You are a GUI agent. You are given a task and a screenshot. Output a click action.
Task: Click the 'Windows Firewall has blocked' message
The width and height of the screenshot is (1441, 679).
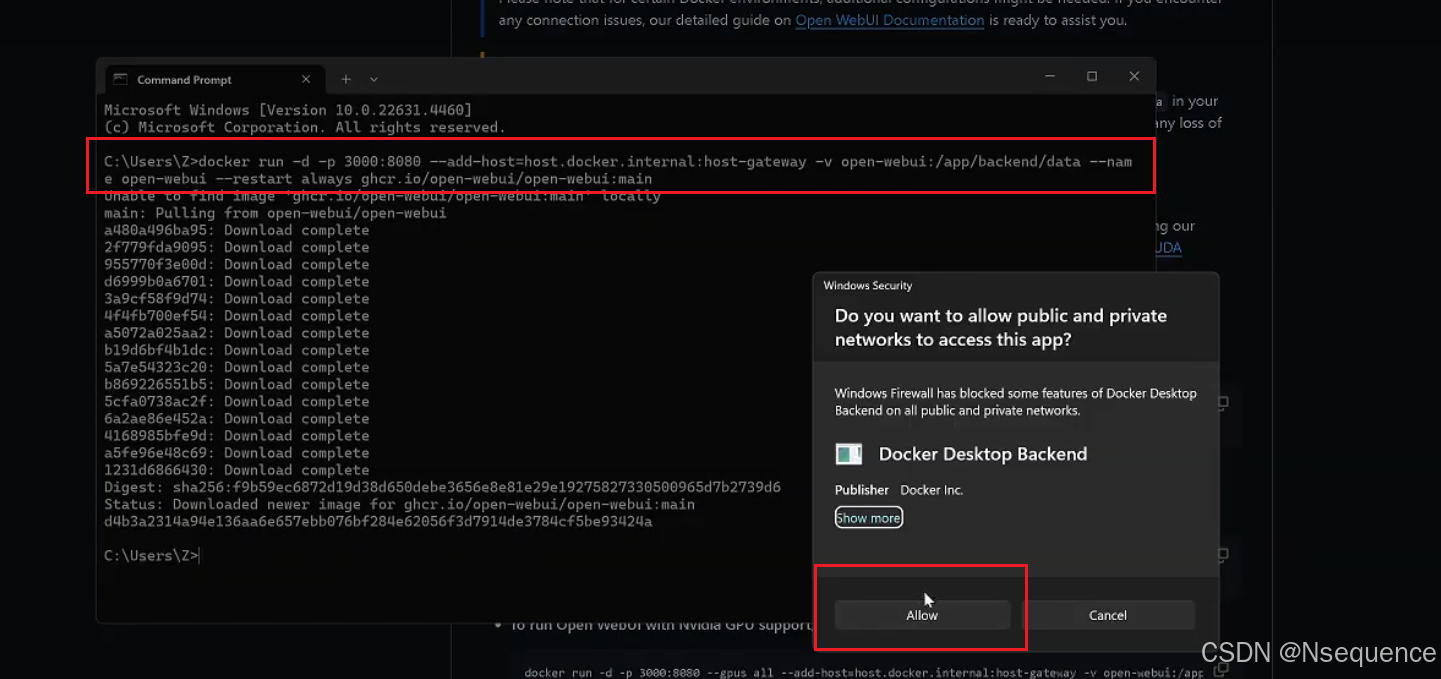tap(1016, 402)
